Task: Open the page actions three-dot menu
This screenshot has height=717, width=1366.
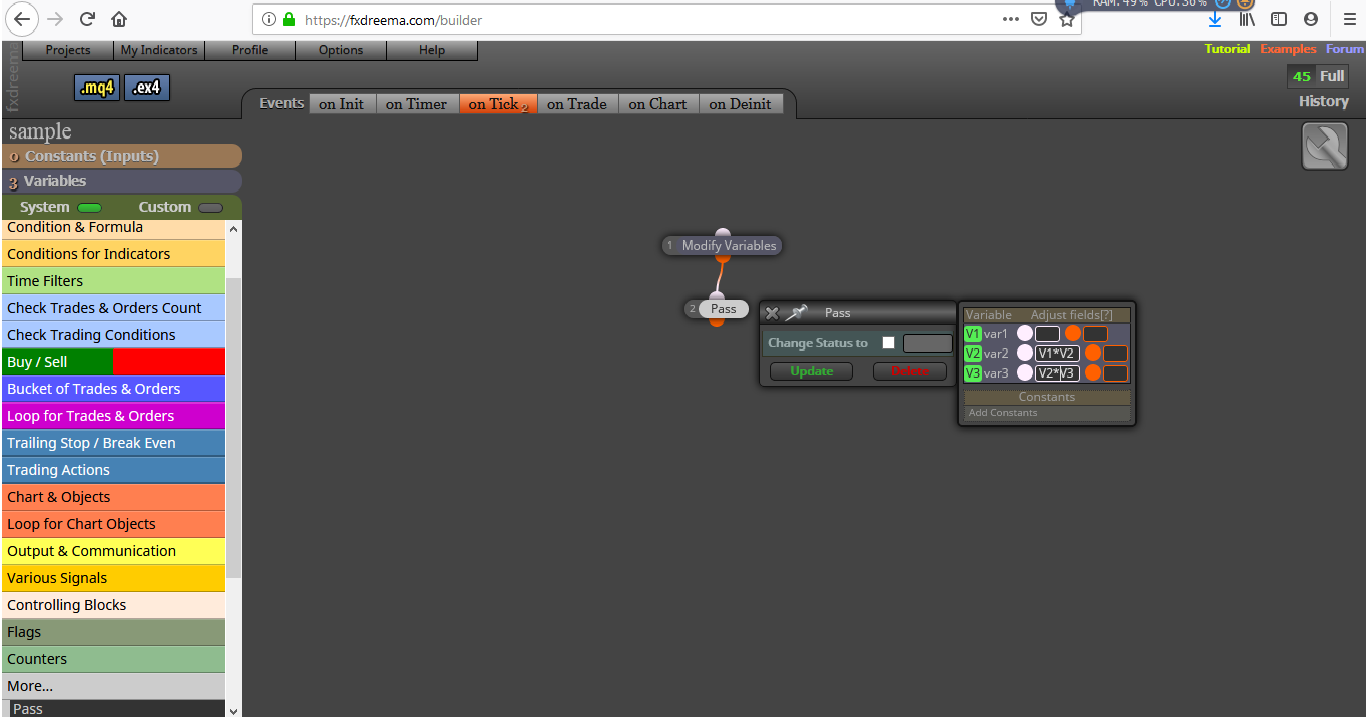Action: pyautogui.click(x=1011, y=19)
